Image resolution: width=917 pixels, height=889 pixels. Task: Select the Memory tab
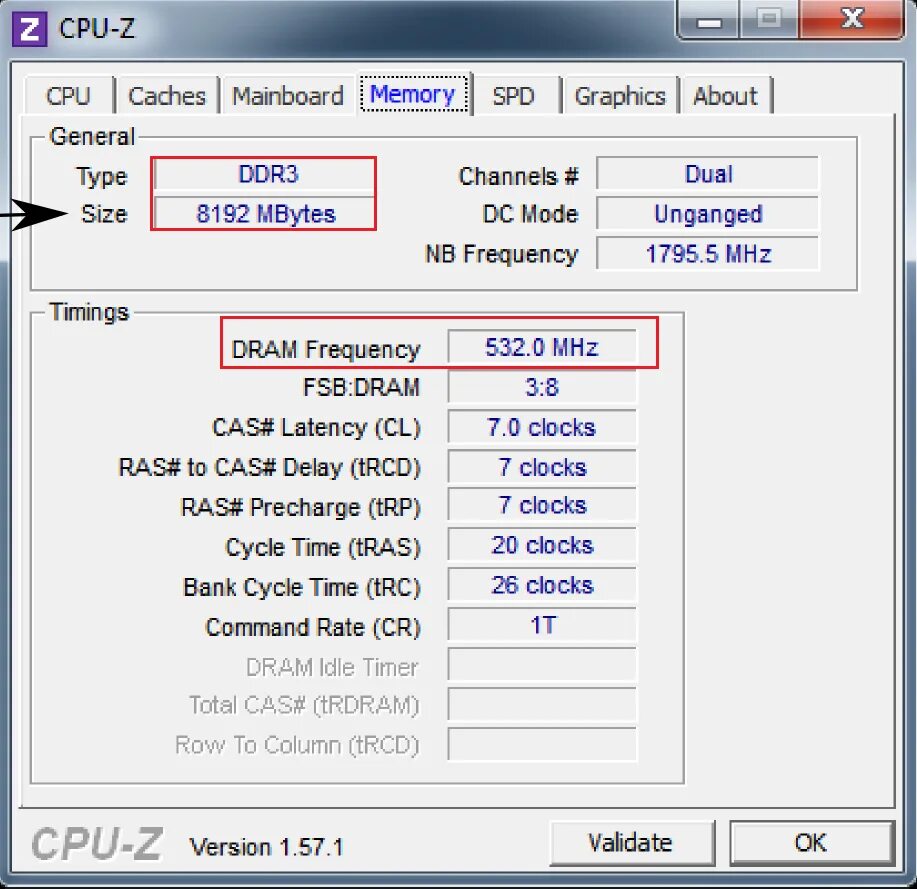point(413,94)
